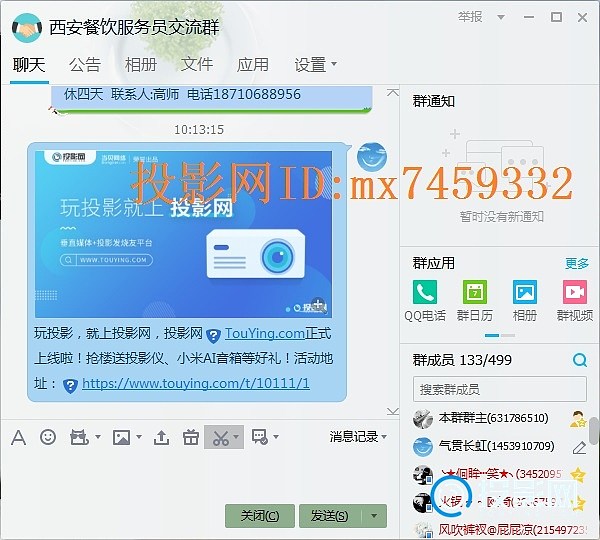Expand the sticker options dropdown arrow
This screenshot has height=540, width=600.
[98, 437]
